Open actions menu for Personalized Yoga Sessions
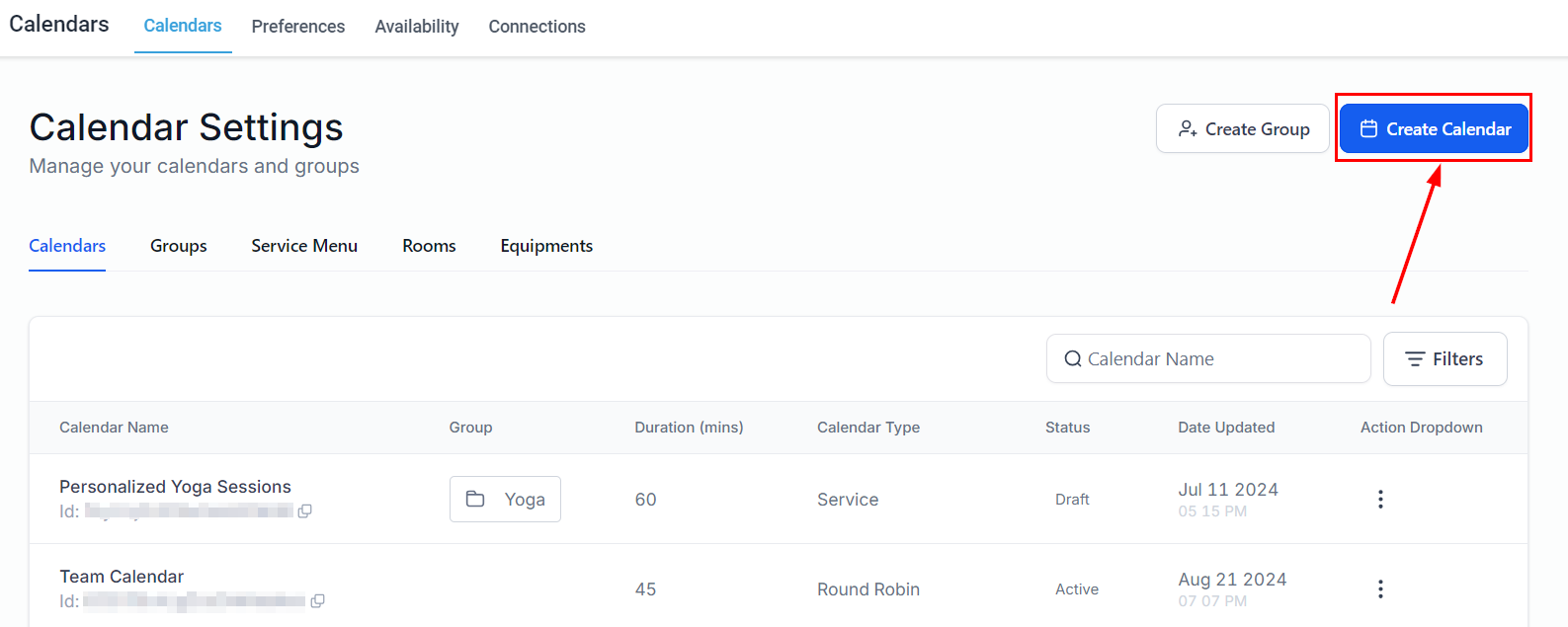This screenshot has width=1568, height=627. coord(1380,500)
